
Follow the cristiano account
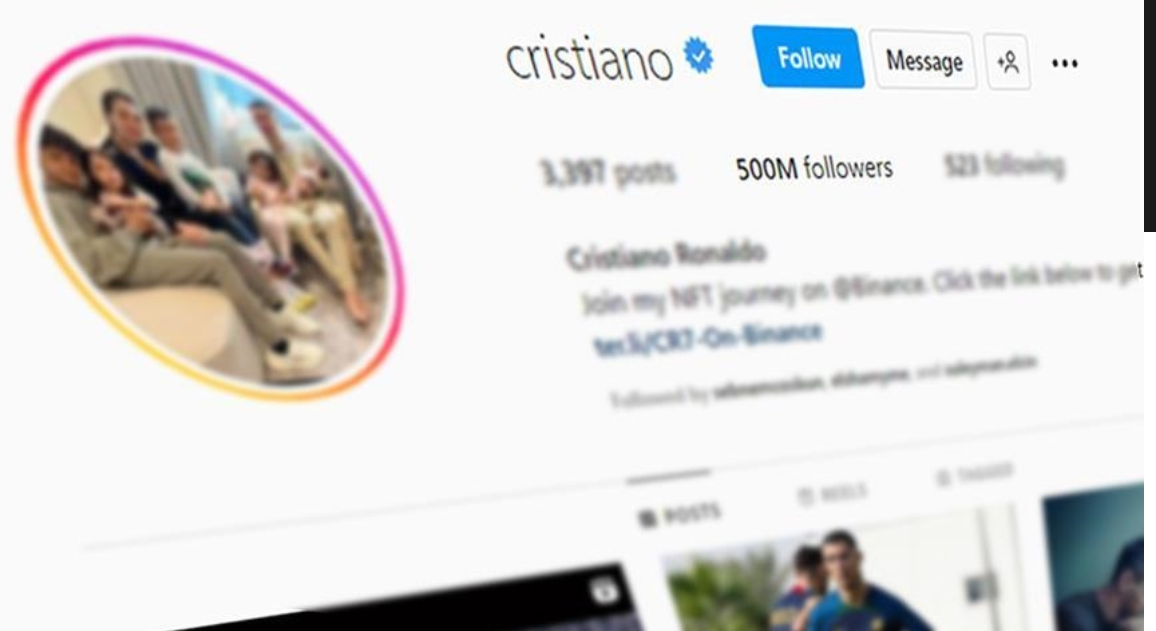point(808,57)
